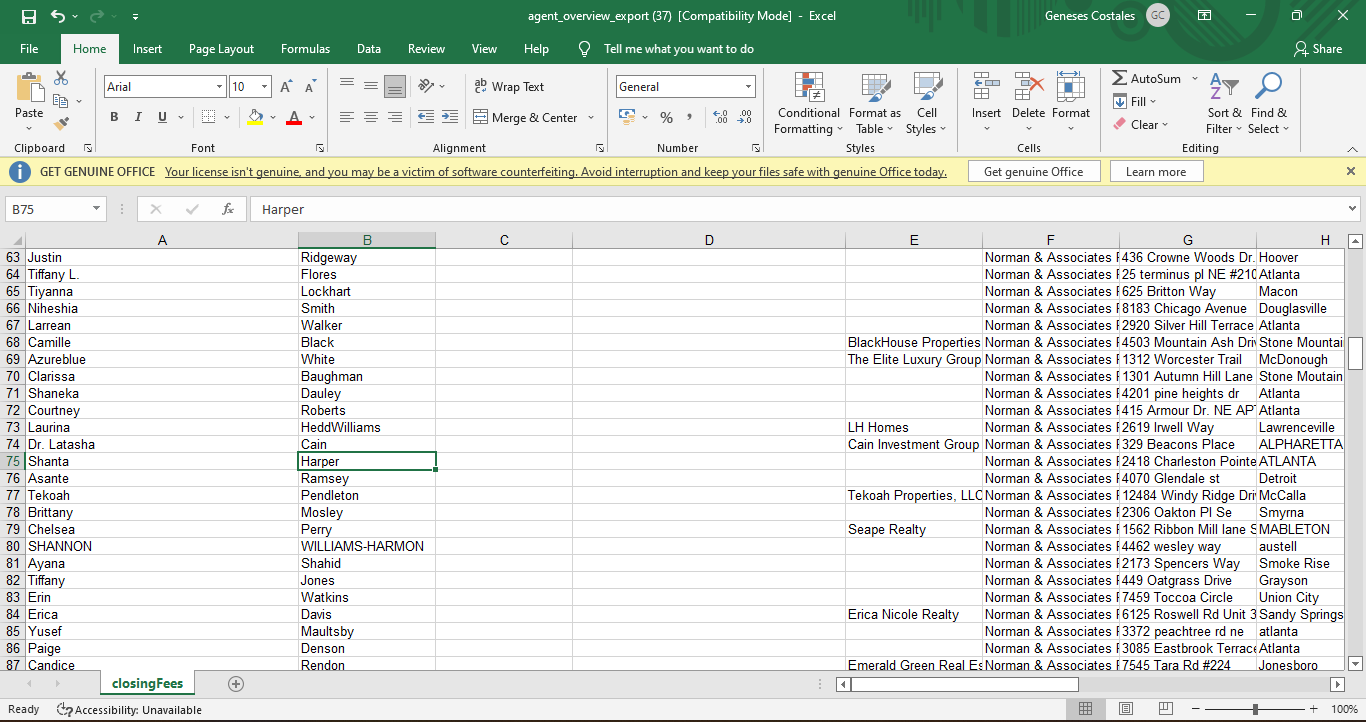Click the Insert Function fx icon
Screen dimensions: 1366x722
[x=228, y=209]
